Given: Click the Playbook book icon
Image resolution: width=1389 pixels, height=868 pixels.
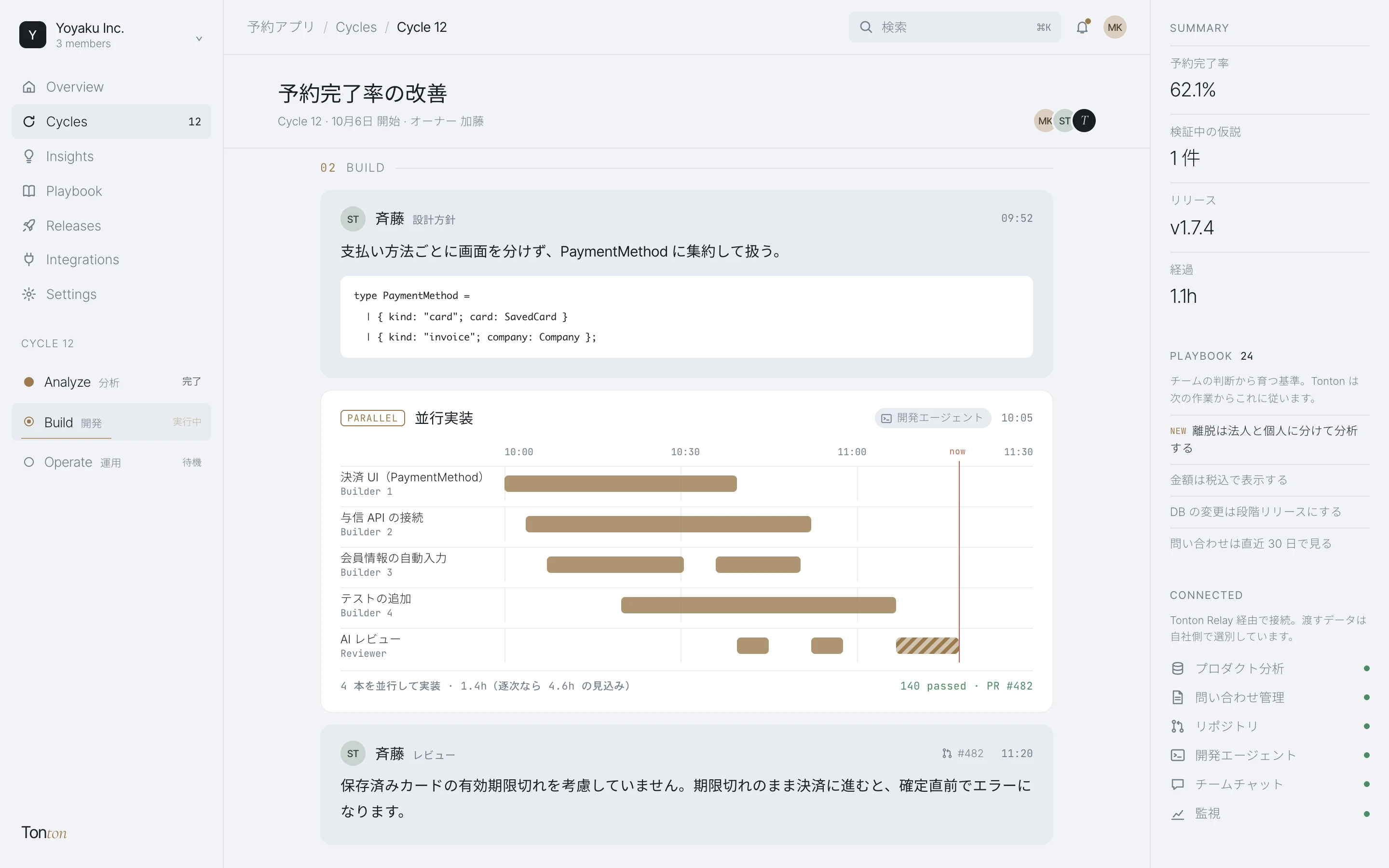Looking at the screenshot, I should [x=29, y=191].
